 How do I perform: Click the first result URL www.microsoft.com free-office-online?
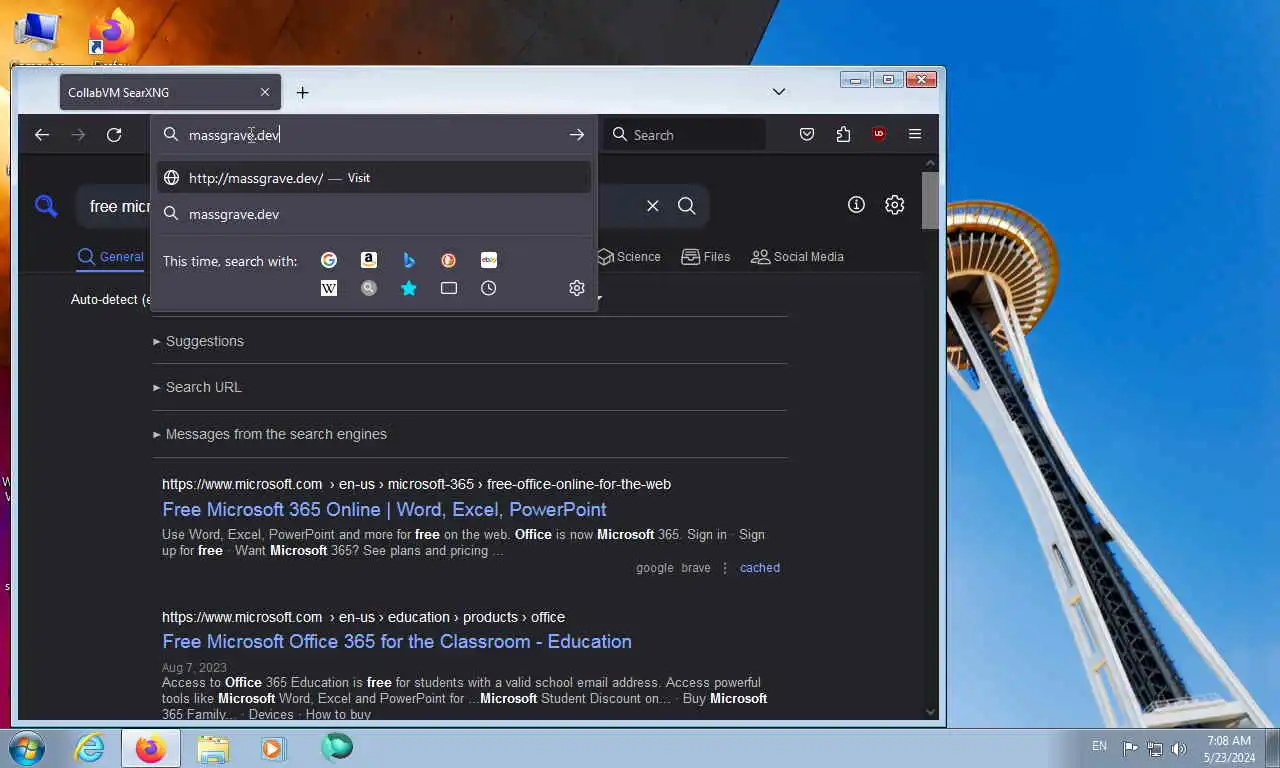416,484
